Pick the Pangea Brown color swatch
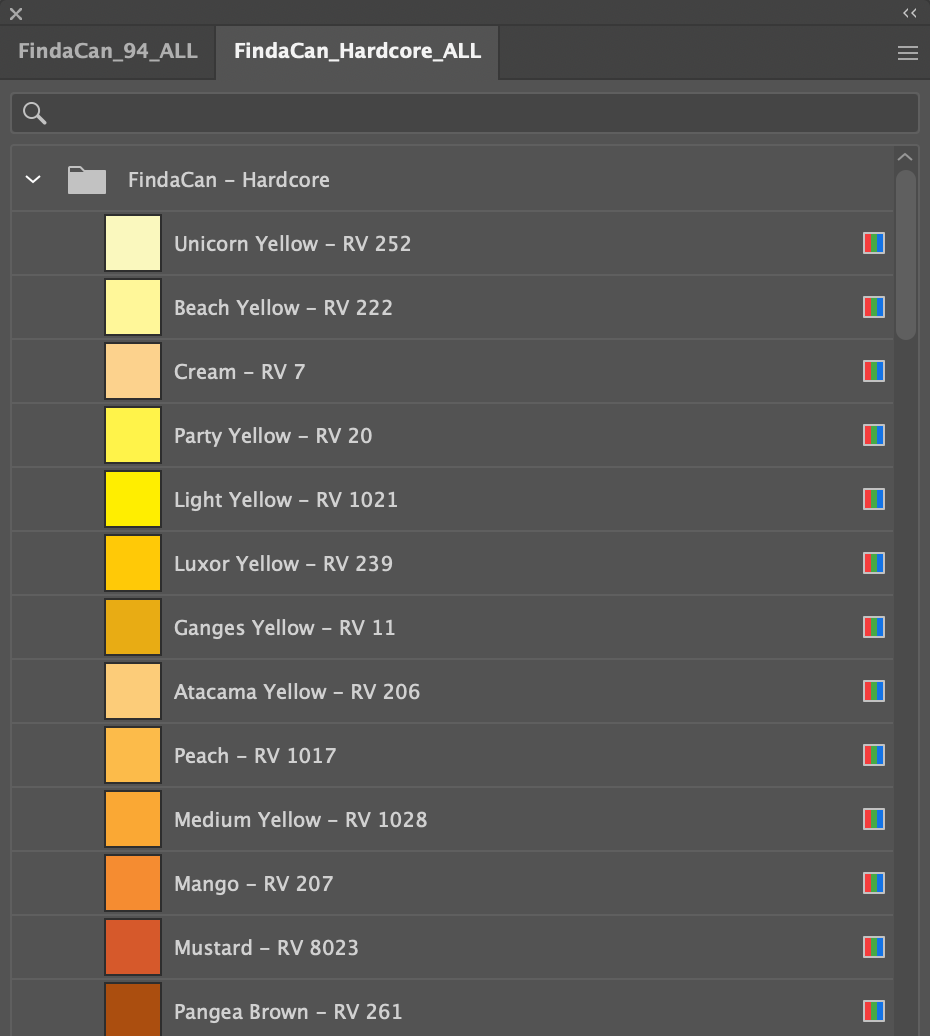This screenshot has height=1036, width=930. (x=133, y=1010)
